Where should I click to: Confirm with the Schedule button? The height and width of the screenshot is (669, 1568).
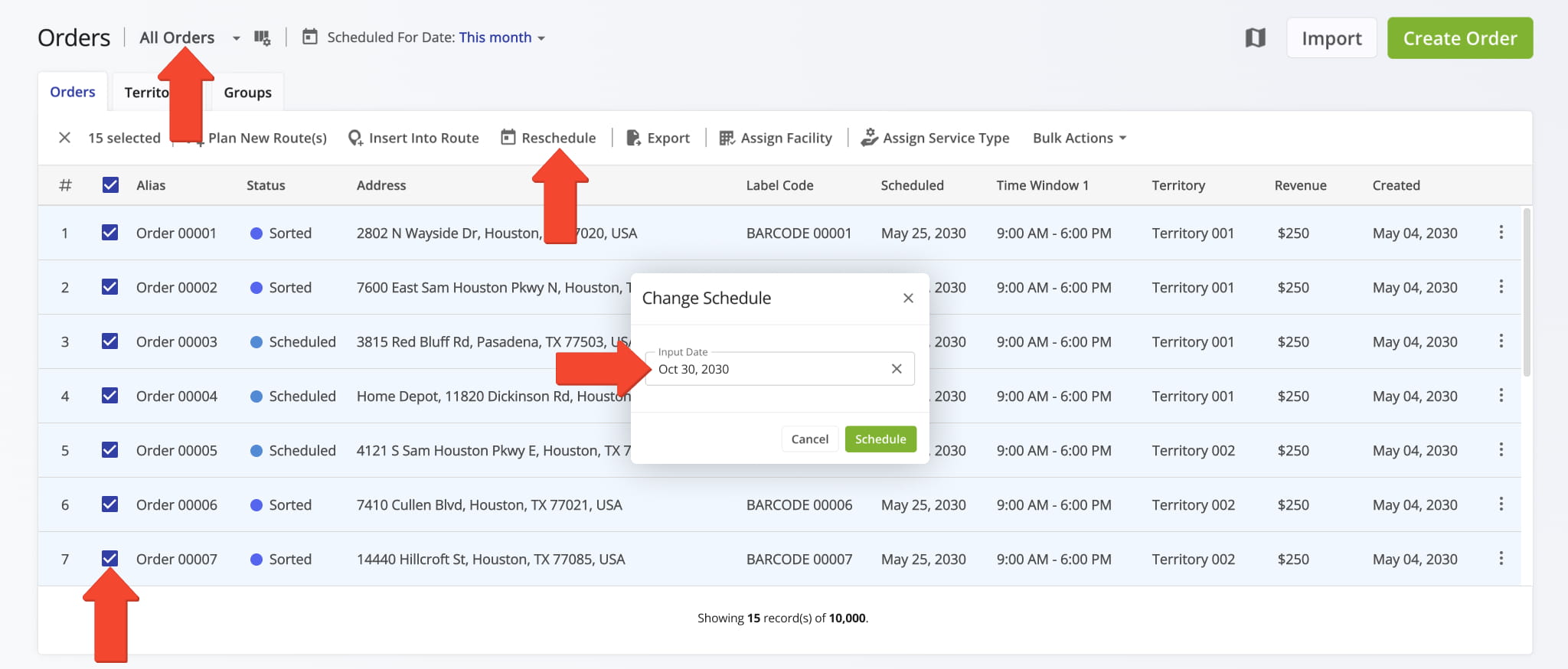880,439
